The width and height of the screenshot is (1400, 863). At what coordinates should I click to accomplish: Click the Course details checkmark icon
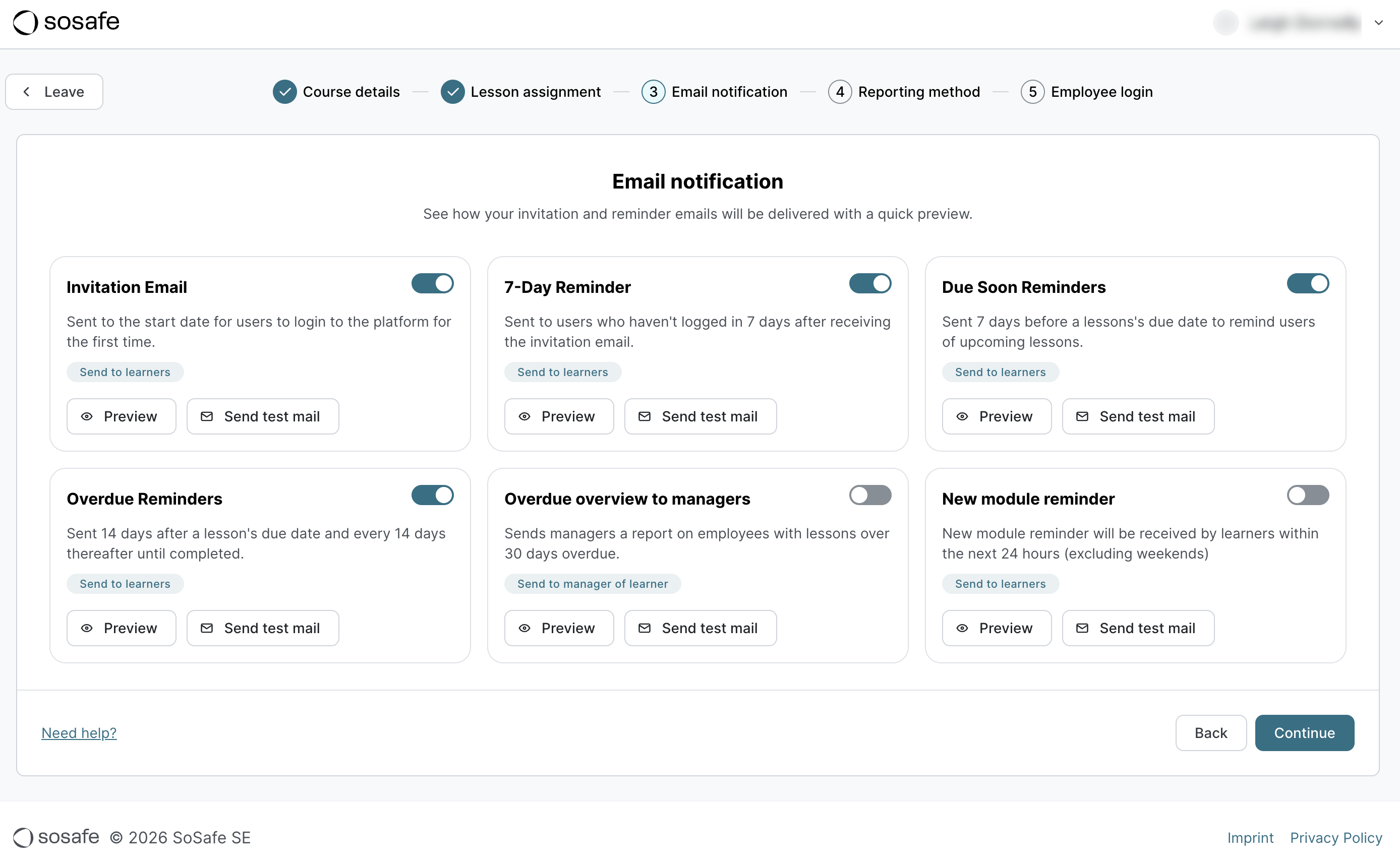(x=284, y=92)
